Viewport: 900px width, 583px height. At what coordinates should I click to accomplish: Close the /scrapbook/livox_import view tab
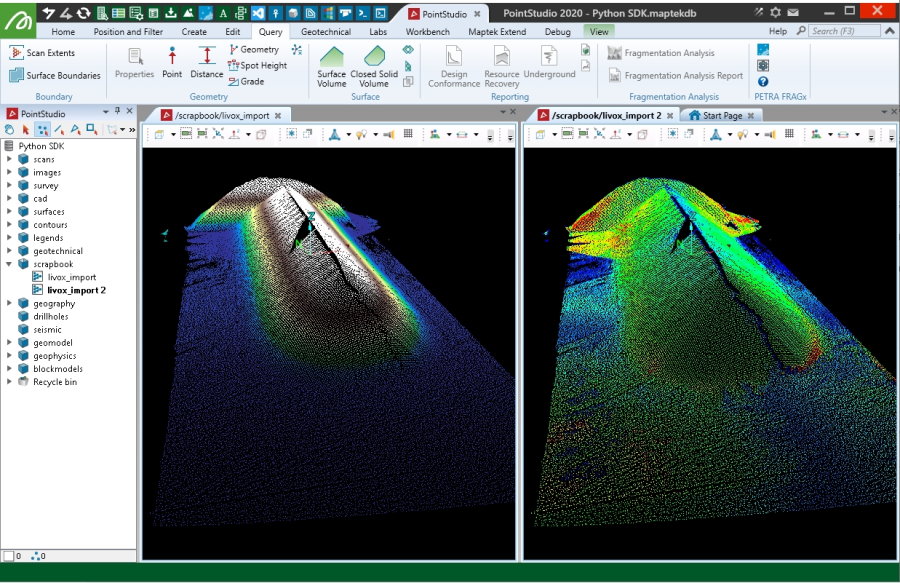(278, 115)
